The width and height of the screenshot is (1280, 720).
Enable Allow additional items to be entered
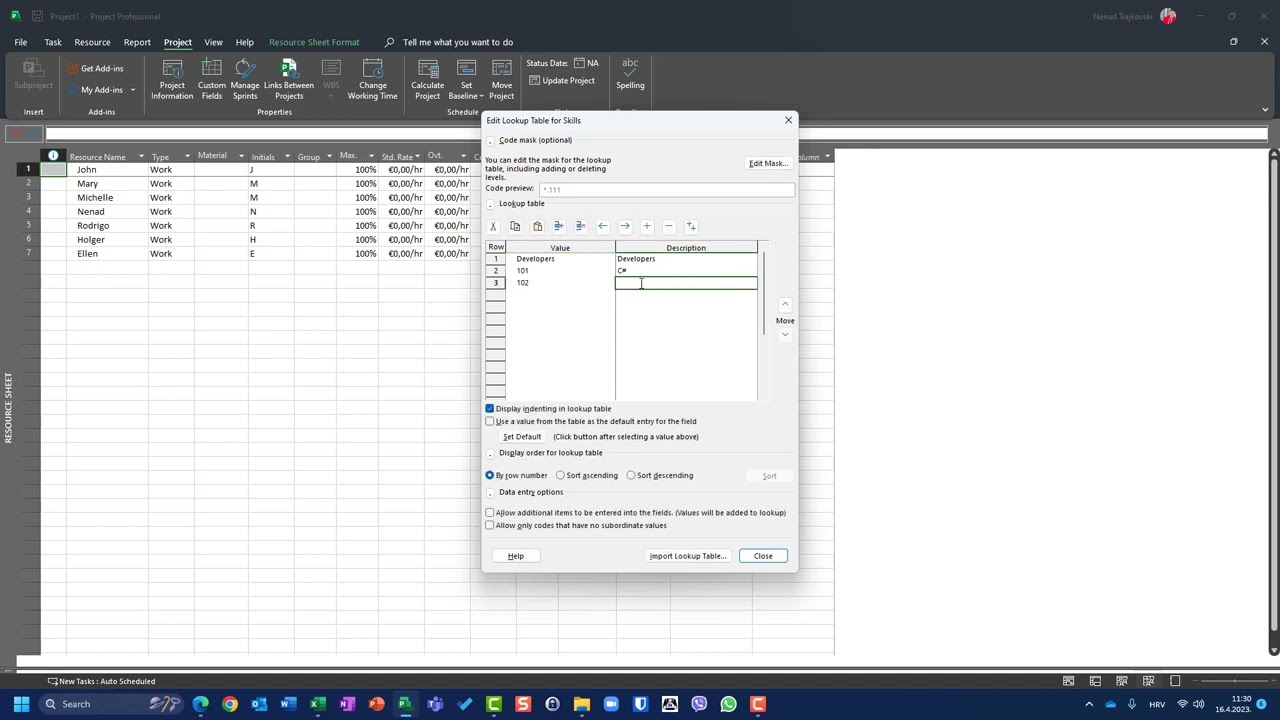(x=490, y=513)
